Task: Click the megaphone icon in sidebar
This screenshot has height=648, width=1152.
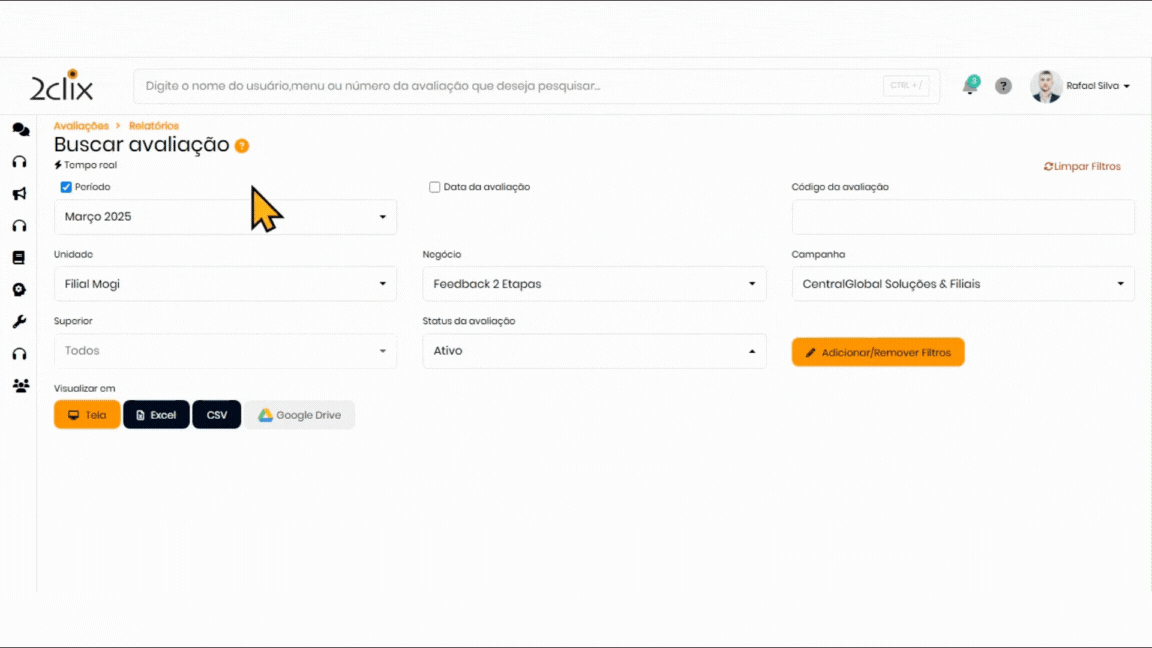Action: tap(19, 194)
